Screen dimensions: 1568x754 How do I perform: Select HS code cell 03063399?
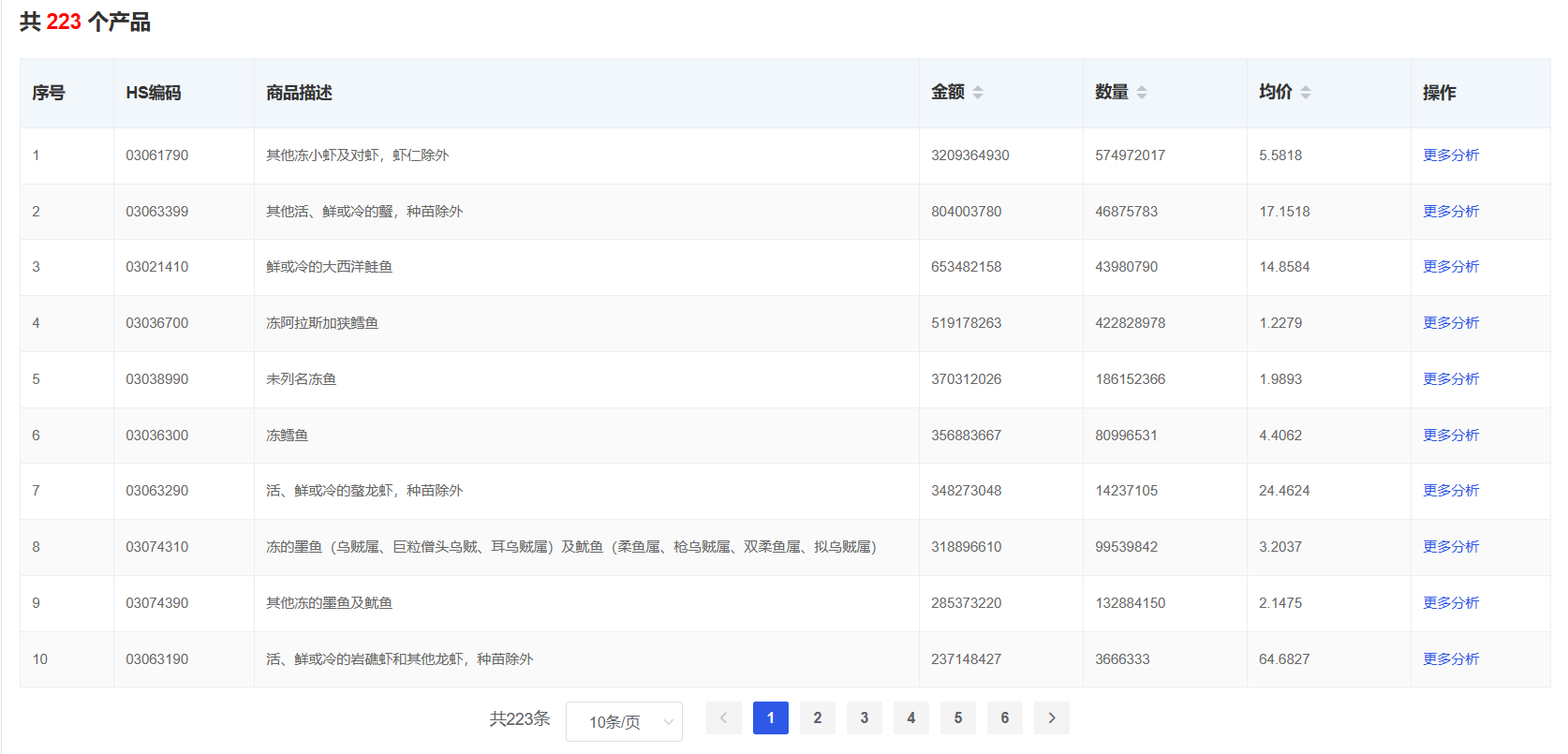(157, 212)
